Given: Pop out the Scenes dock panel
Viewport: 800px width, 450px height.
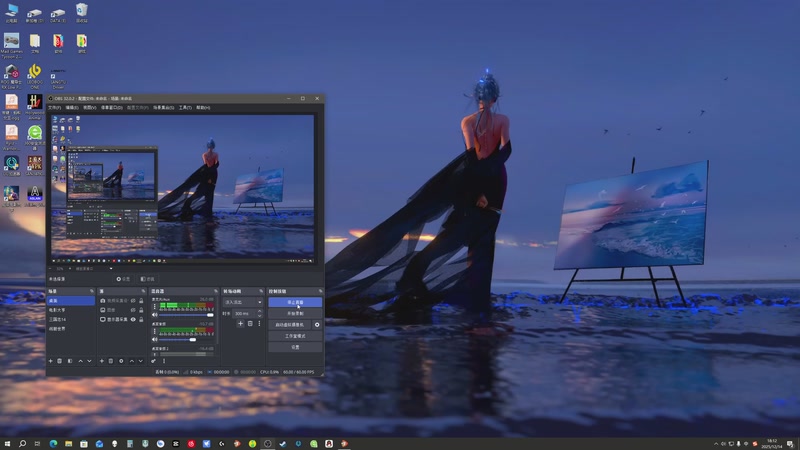Looking at the screenshot, I should [x=92, y=291].
